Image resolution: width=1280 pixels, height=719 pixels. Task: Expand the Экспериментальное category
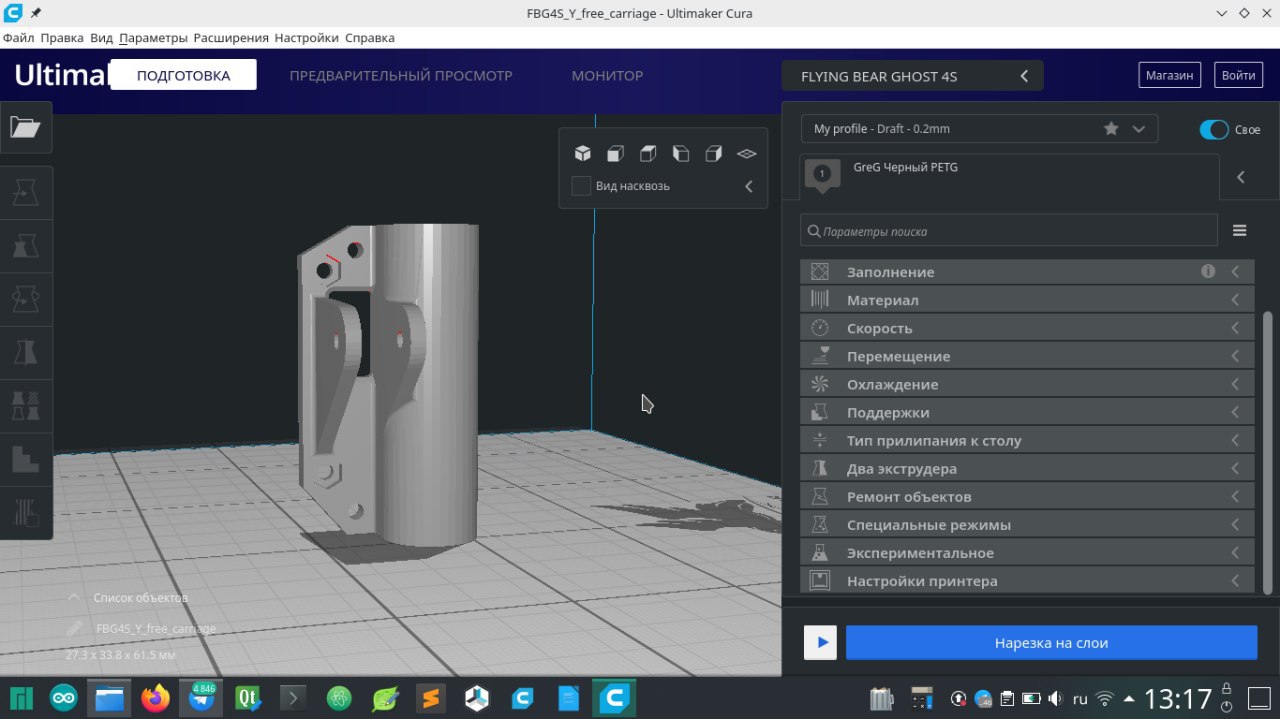(x=1027, y=552)
